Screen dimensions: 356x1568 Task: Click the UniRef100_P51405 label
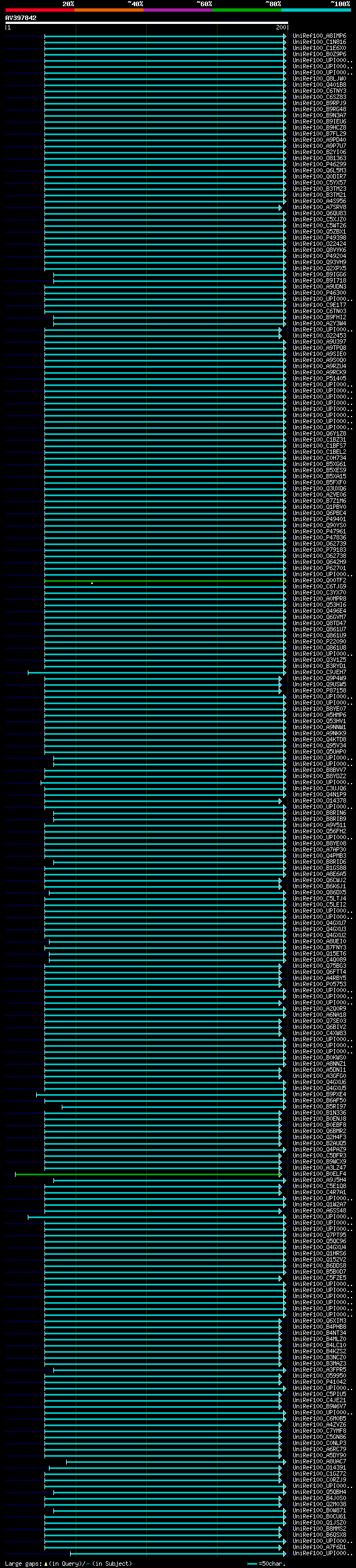(319, 378)
